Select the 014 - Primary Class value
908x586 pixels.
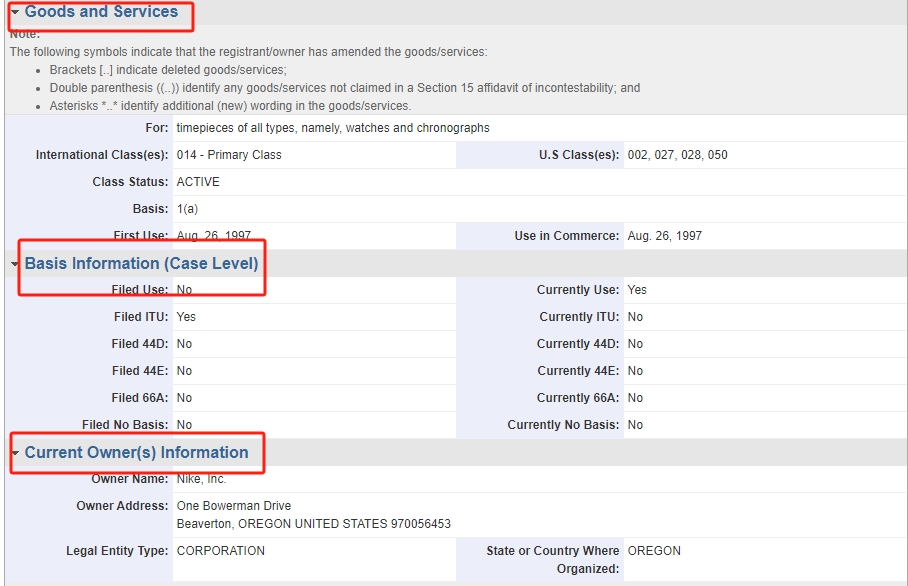[229, 155]
